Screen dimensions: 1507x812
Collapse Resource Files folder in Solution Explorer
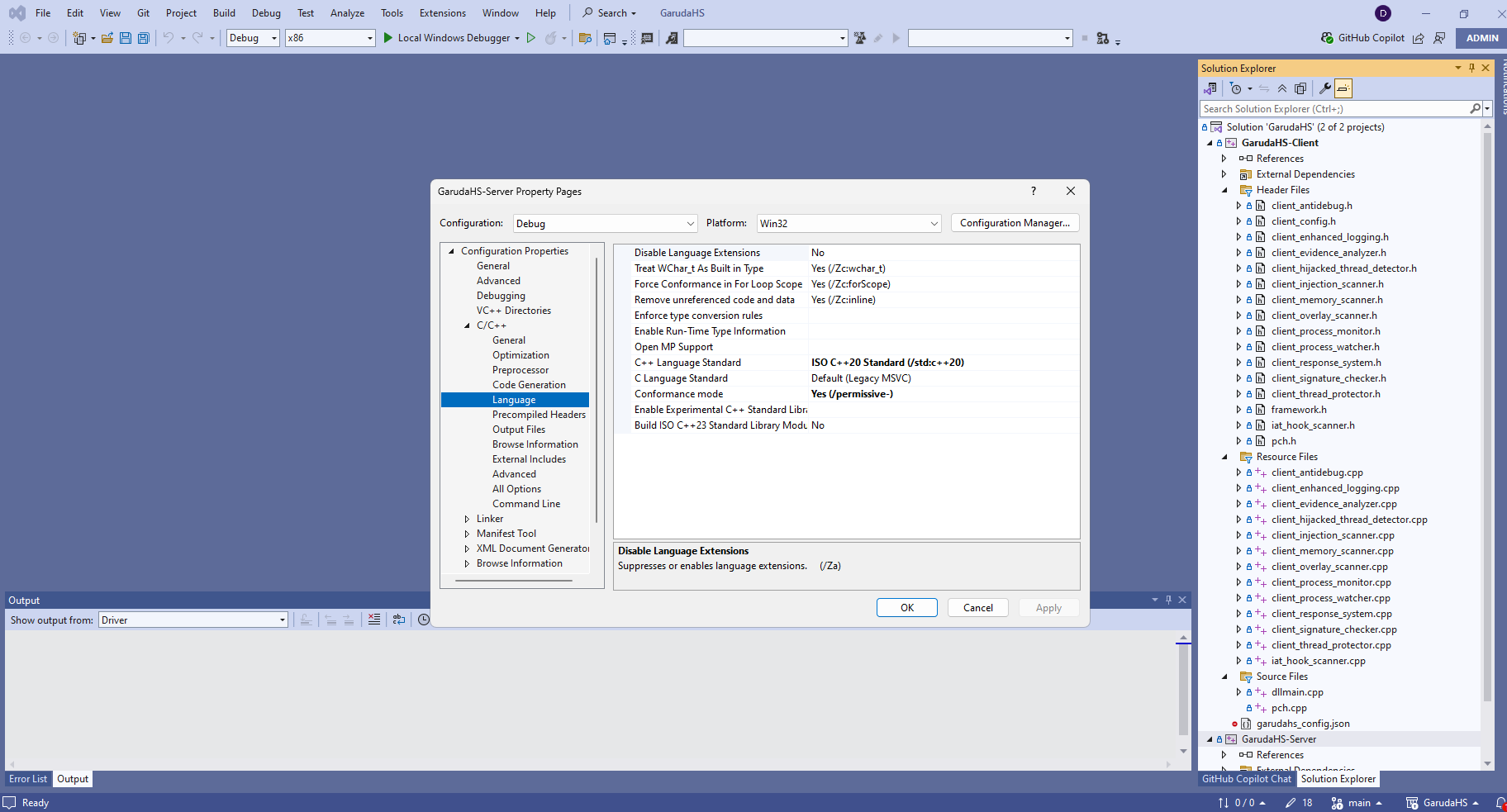[x=1224, y=457]
